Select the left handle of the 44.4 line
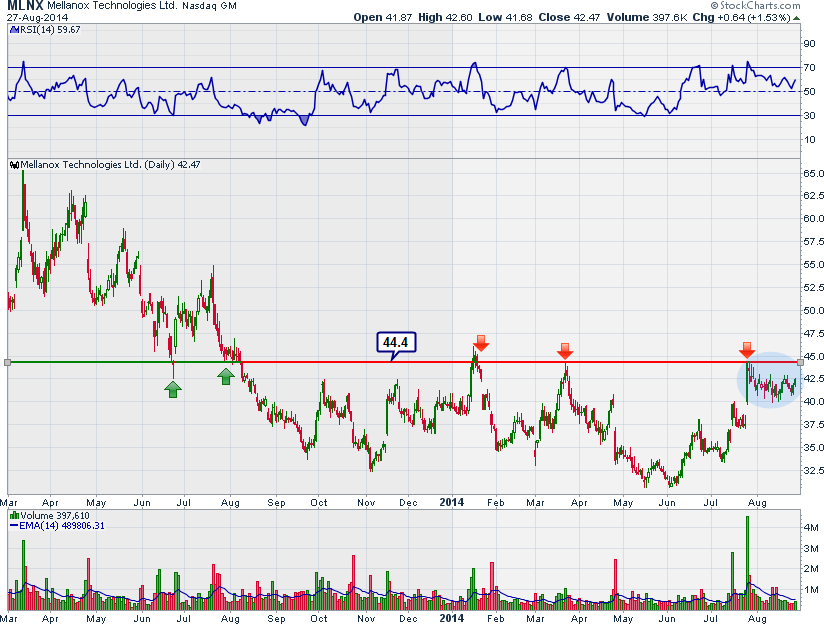Image resolution: width=824 pixels, height=624 pixels. [7, 362]
